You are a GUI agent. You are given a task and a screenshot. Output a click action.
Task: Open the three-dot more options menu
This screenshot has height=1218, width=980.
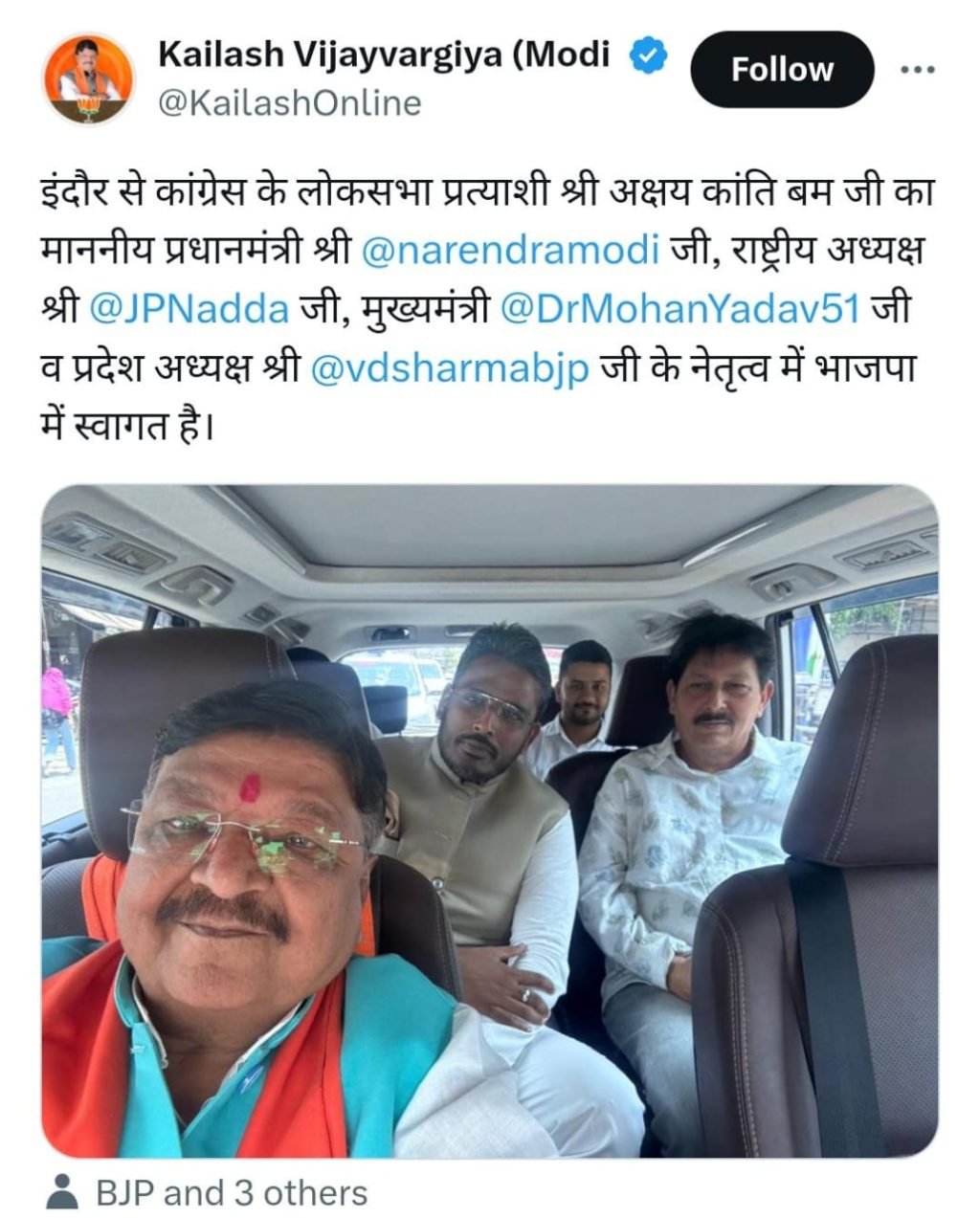pos(918,70)
